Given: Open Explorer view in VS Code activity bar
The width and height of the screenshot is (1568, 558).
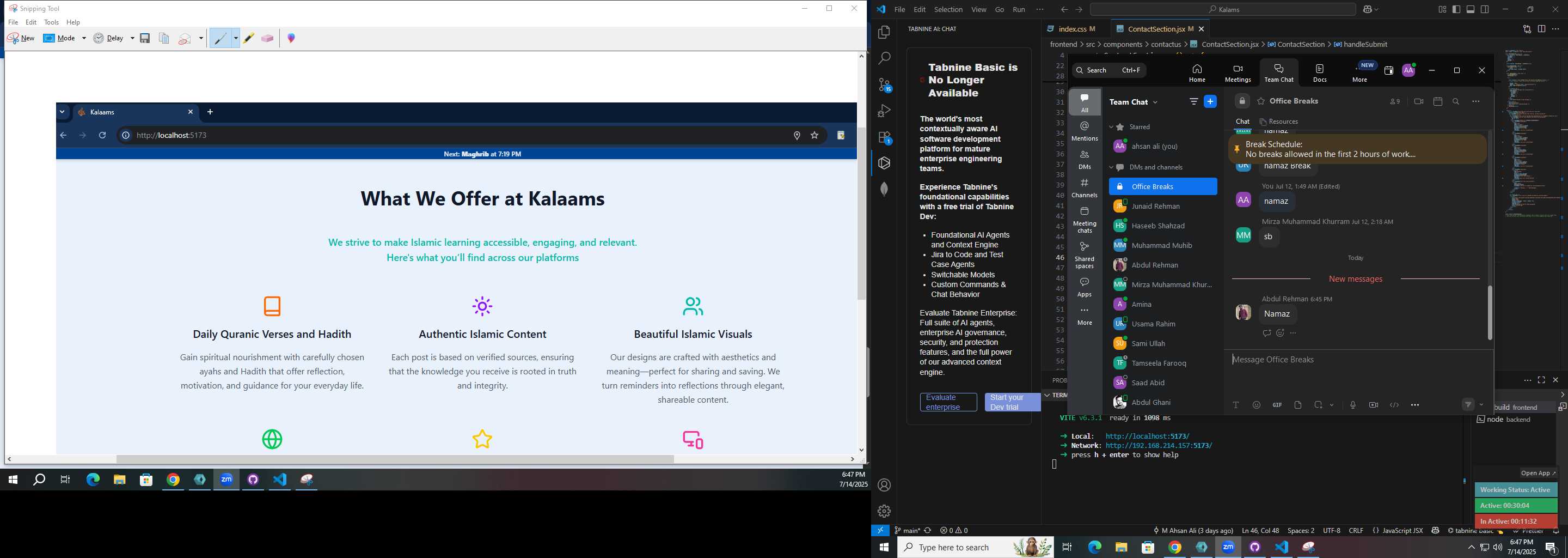Looking at the screenshot, I should 884,32.
